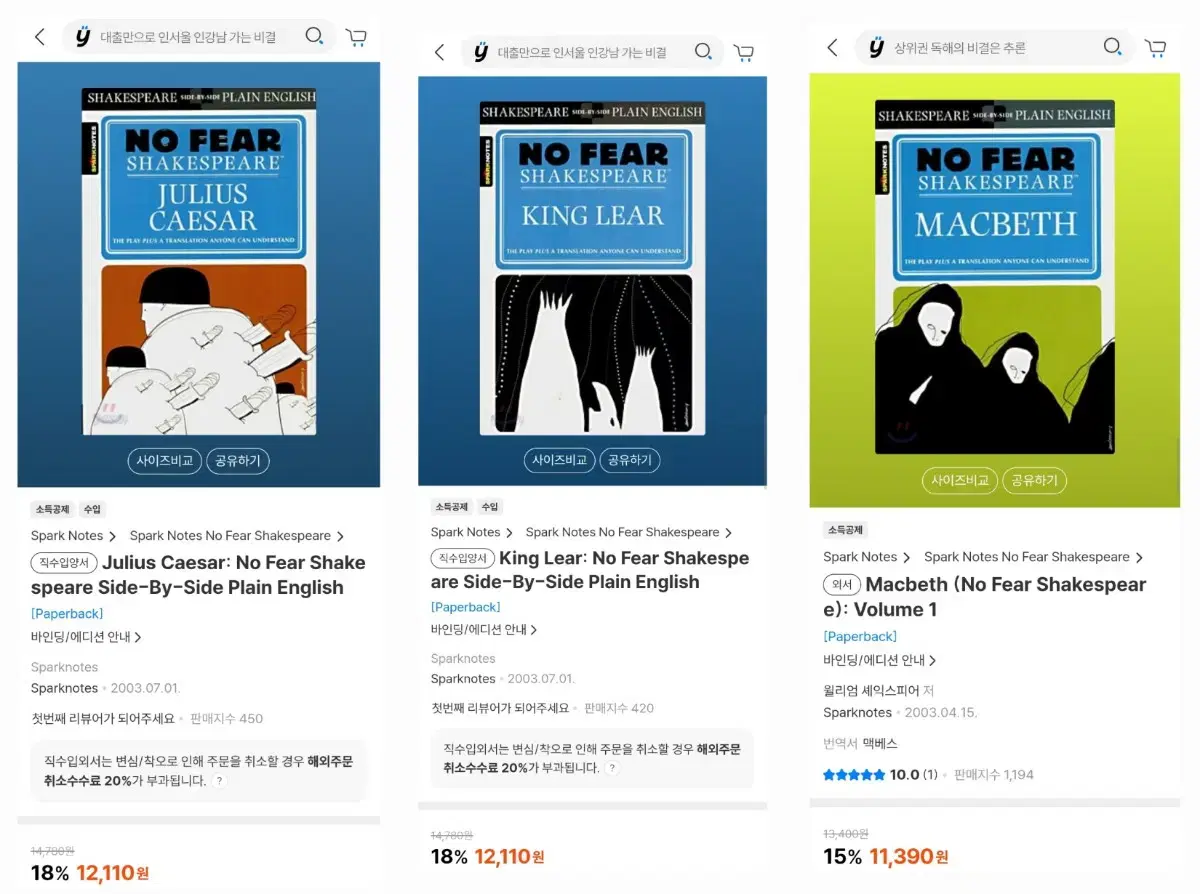Image resolution: width=1200 pixels, height=894 pixels.
Task: Click question mark in King Lear notice
Action: (x=612, y=768)
